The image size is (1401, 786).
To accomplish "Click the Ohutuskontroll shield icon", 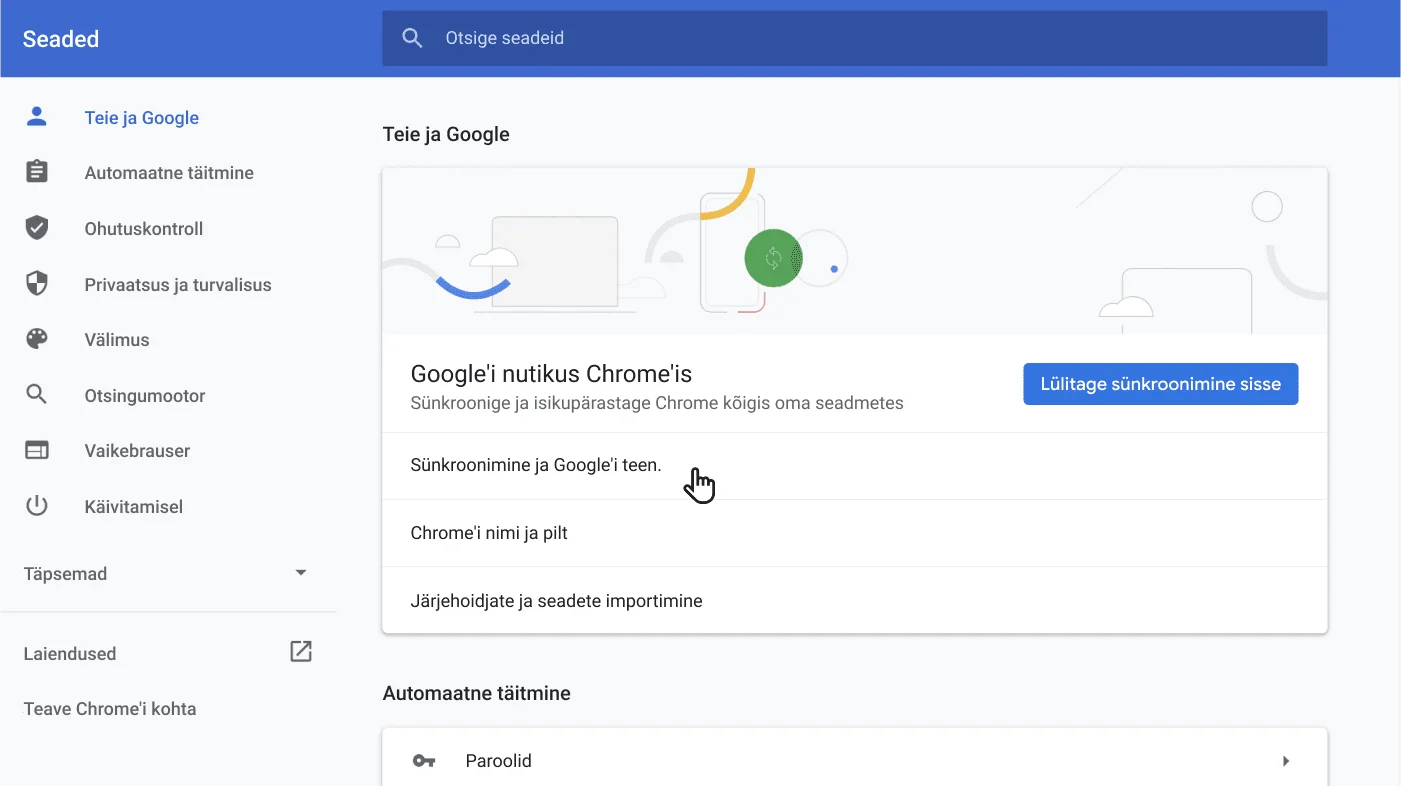I will [36, 227].
